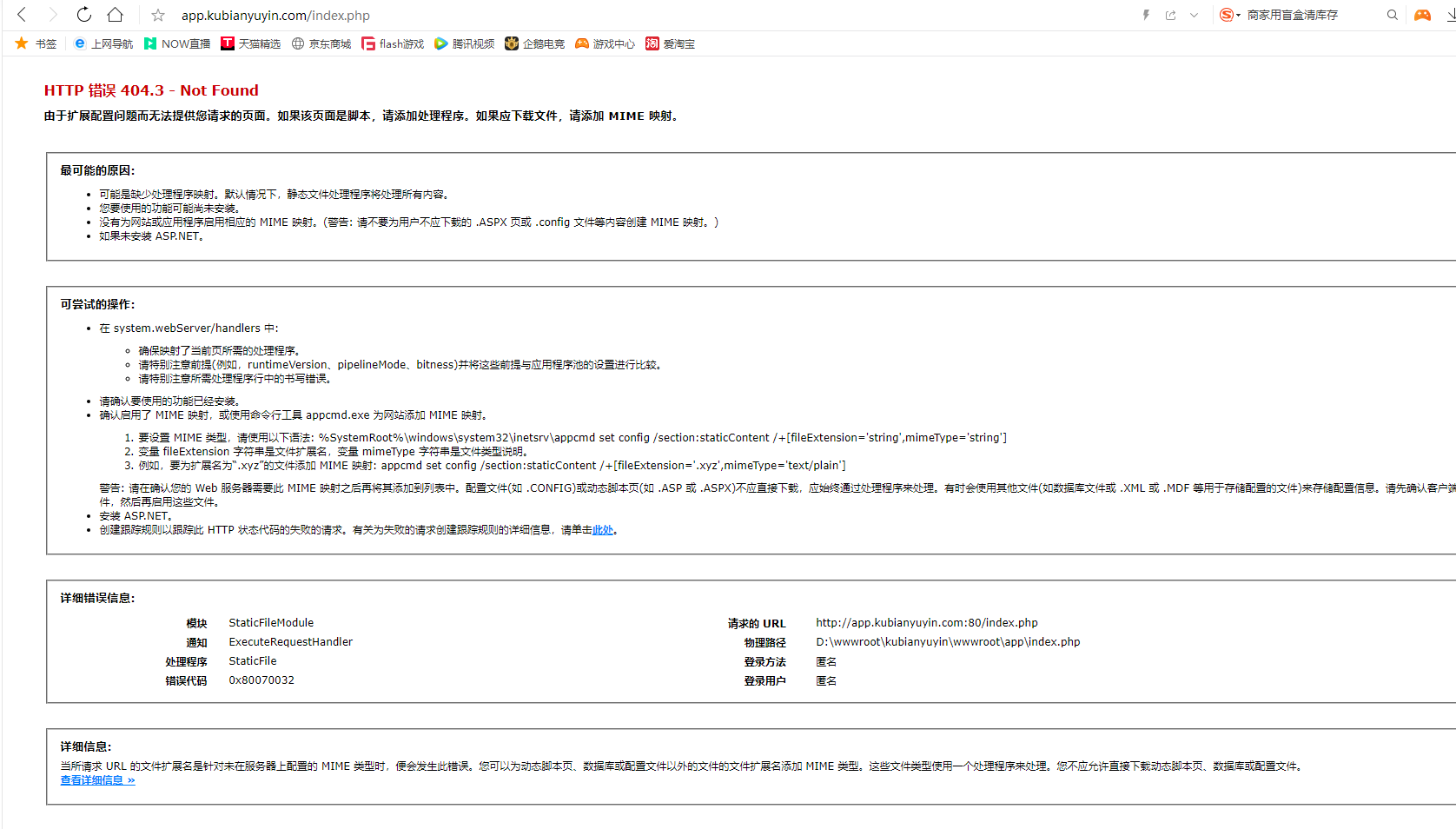This screenshot has width=1456, height=829.
Task: Go to the browser home page icon
Action: pyautogui.click(x=115, y=15)
